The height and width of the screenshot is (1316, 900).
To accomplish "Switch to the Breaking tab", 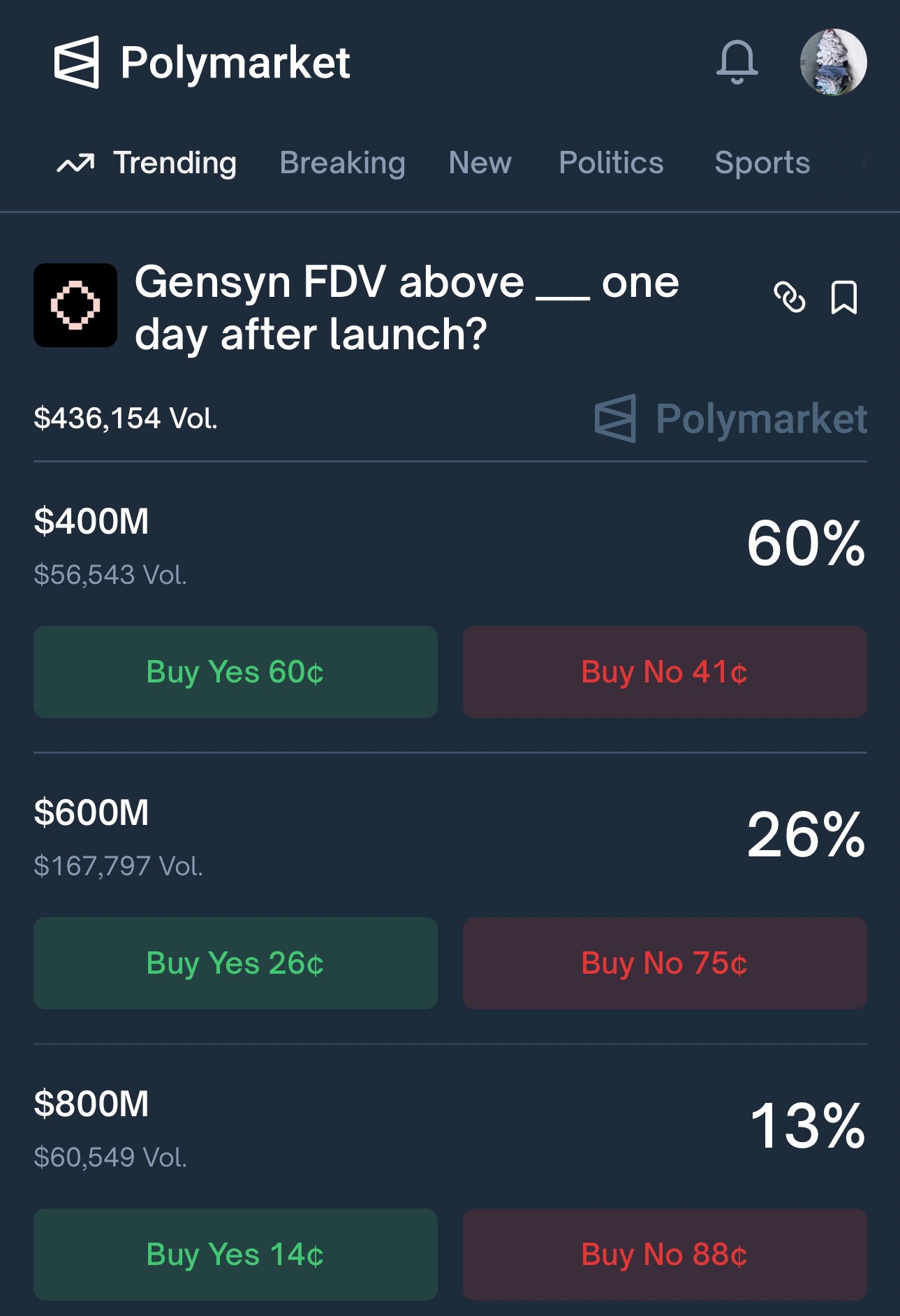I will coord(342,163).
